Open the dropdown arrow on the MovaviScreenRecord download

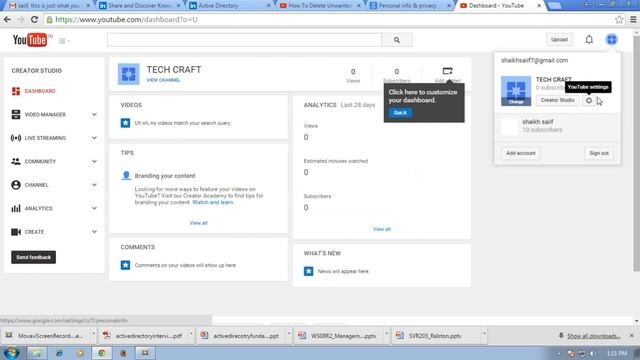(x=93, y=335)
